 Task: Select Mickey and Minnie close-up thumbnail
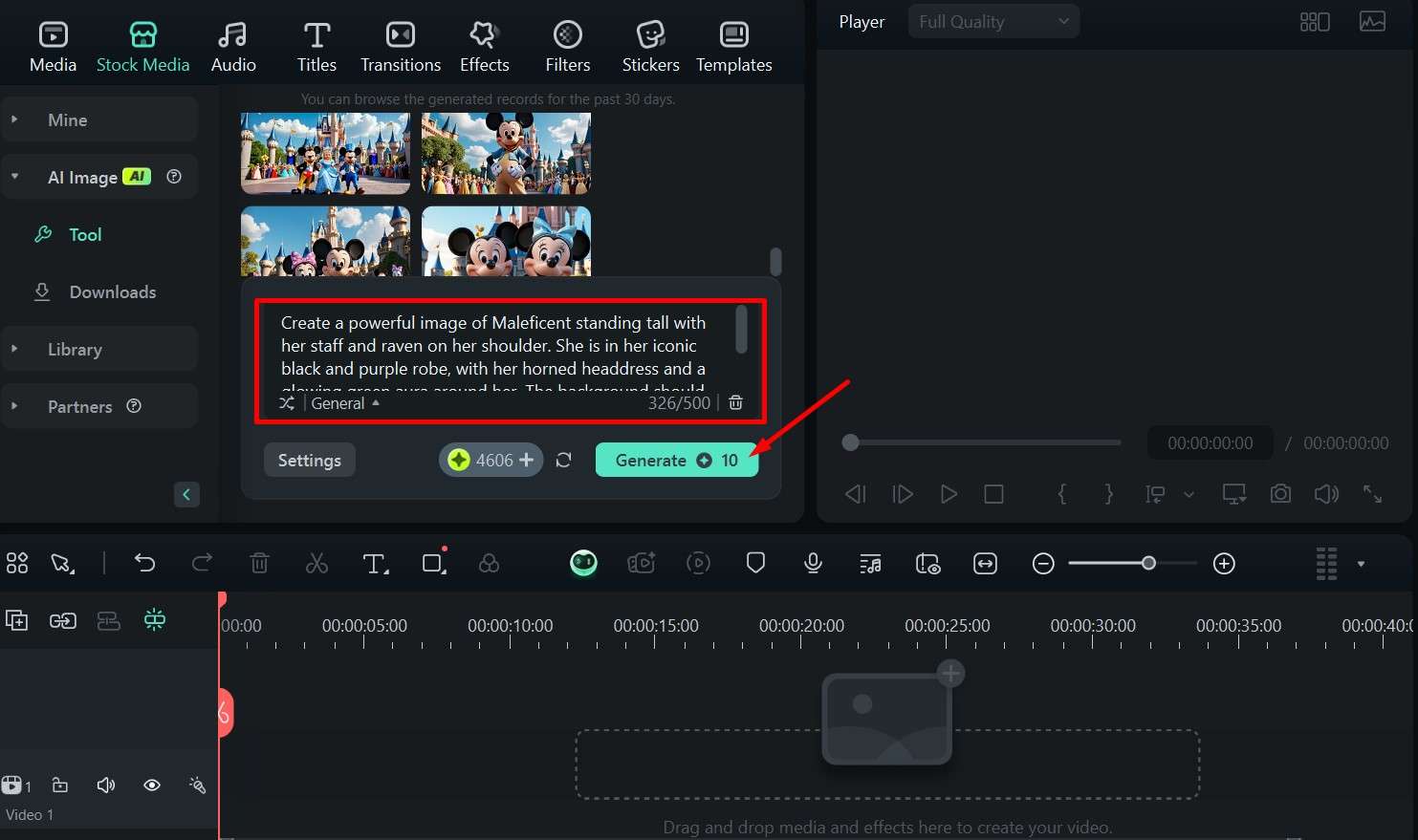coord(506,242)
